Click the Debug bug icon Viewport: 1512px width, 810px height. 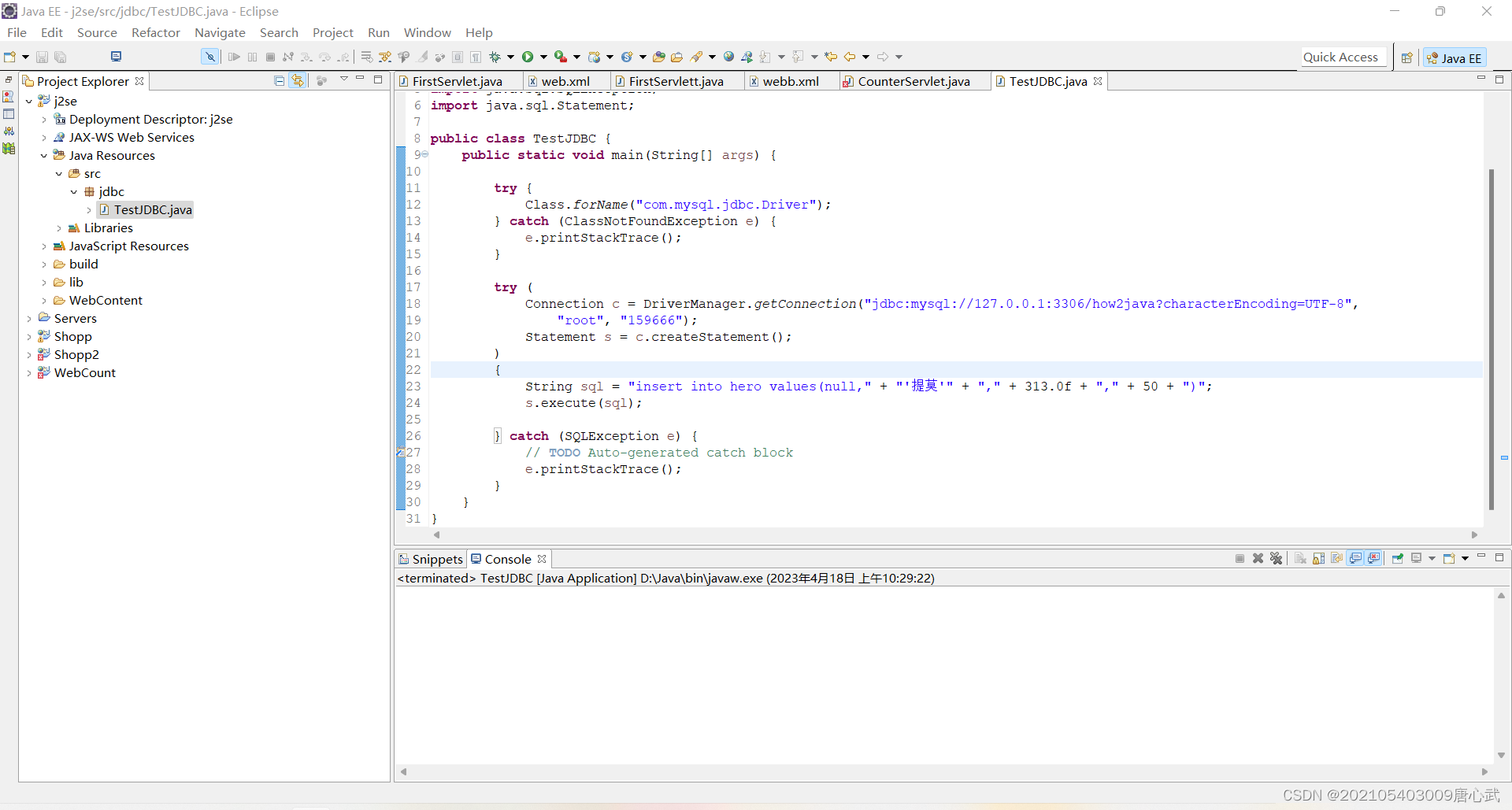495,57
